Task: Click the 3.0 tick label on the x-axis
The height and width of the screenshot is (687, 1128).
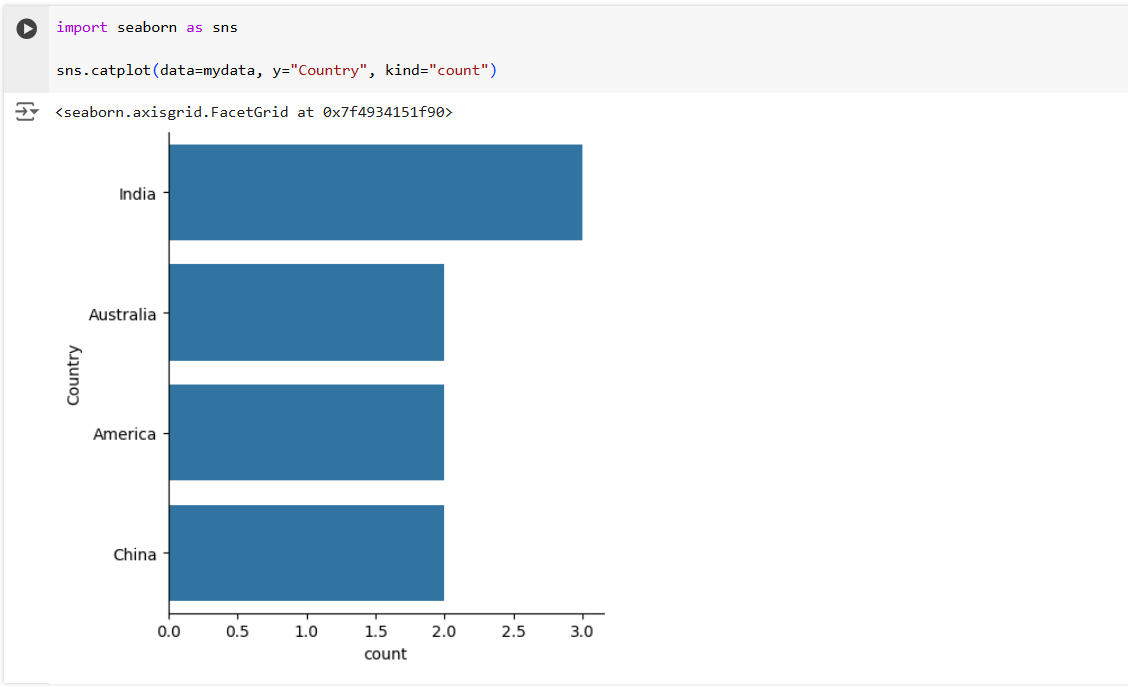Action: (x=583, y=631)
